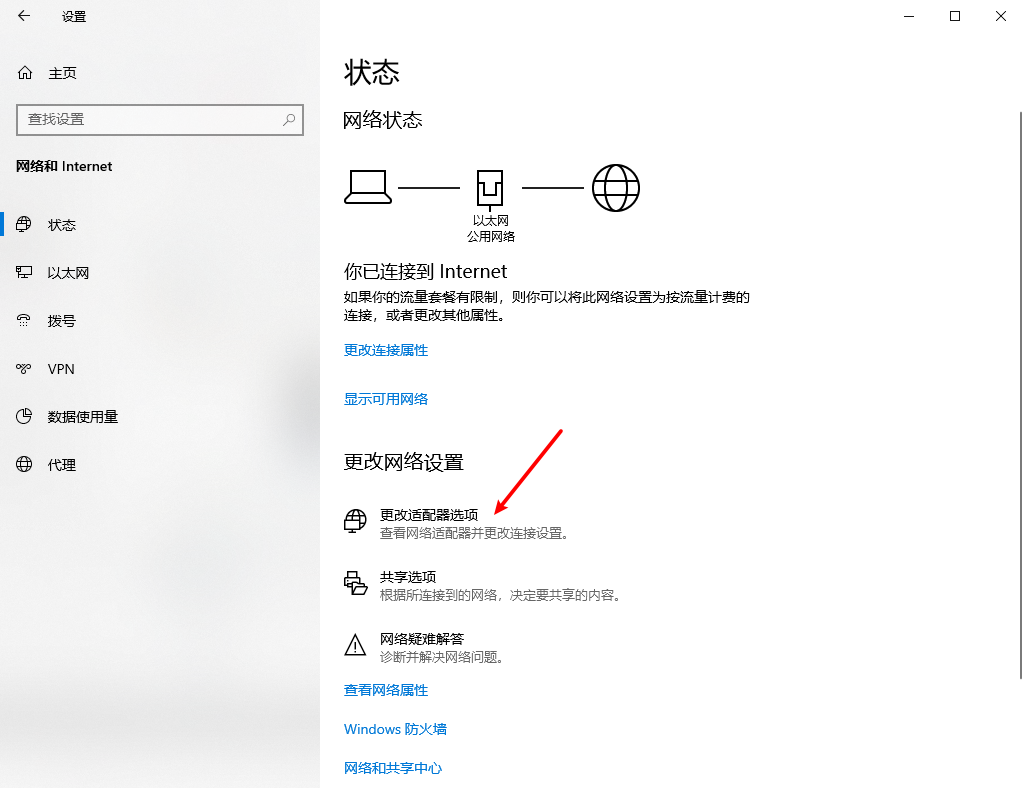The image size is (1024, 788).
Task: Click the 主页 home icon
Action: tap(25, 72)
